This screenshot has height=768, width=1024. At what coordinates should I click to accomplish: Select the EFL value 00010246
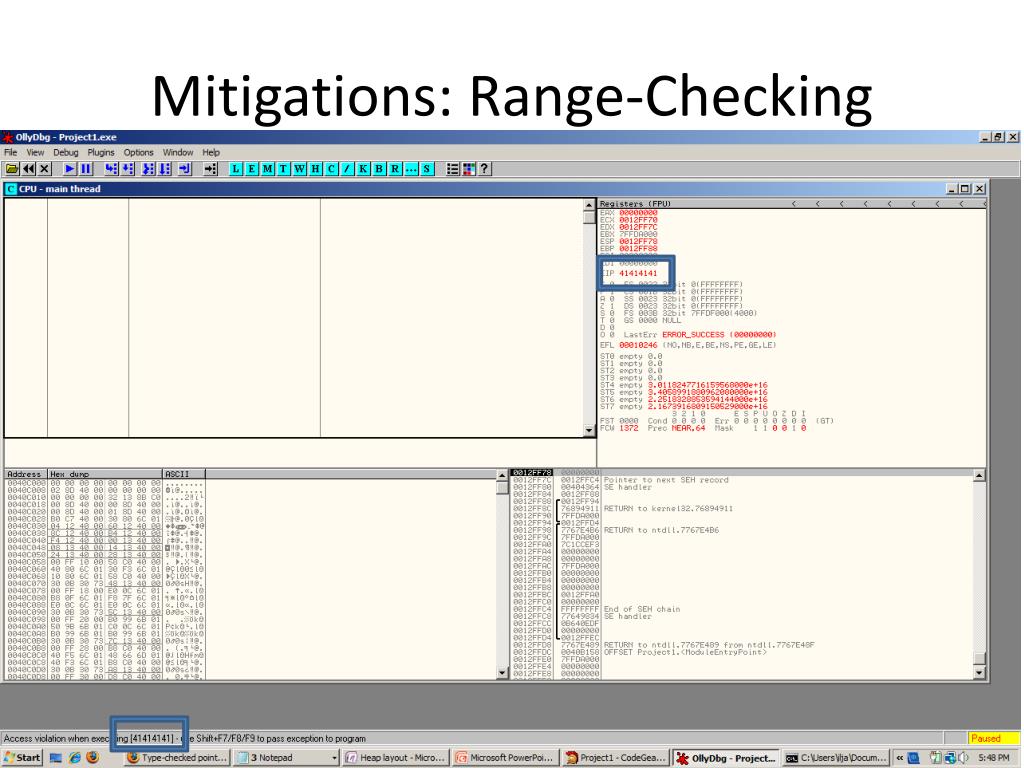pos(638,345)
